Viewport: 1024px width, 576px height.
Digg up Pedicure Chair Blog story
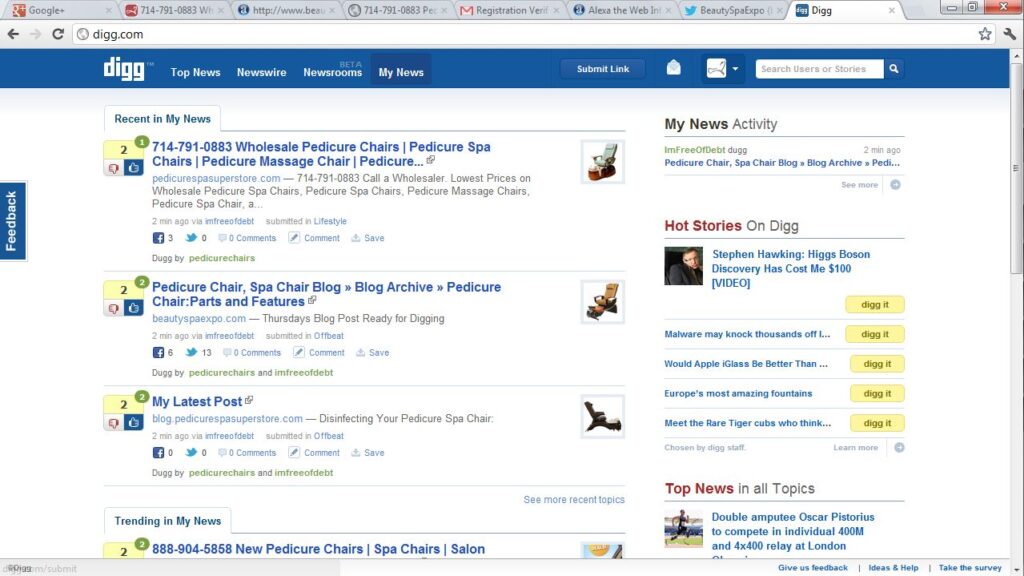133,308
